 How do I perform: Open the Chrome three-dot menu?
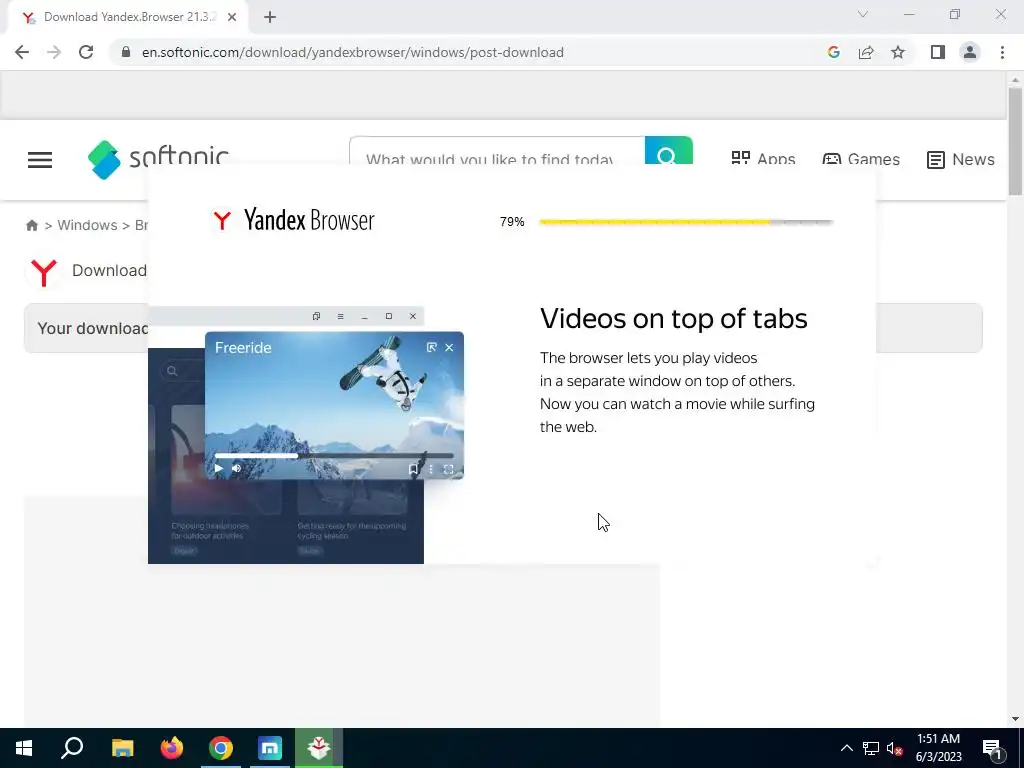[1002, 52]
